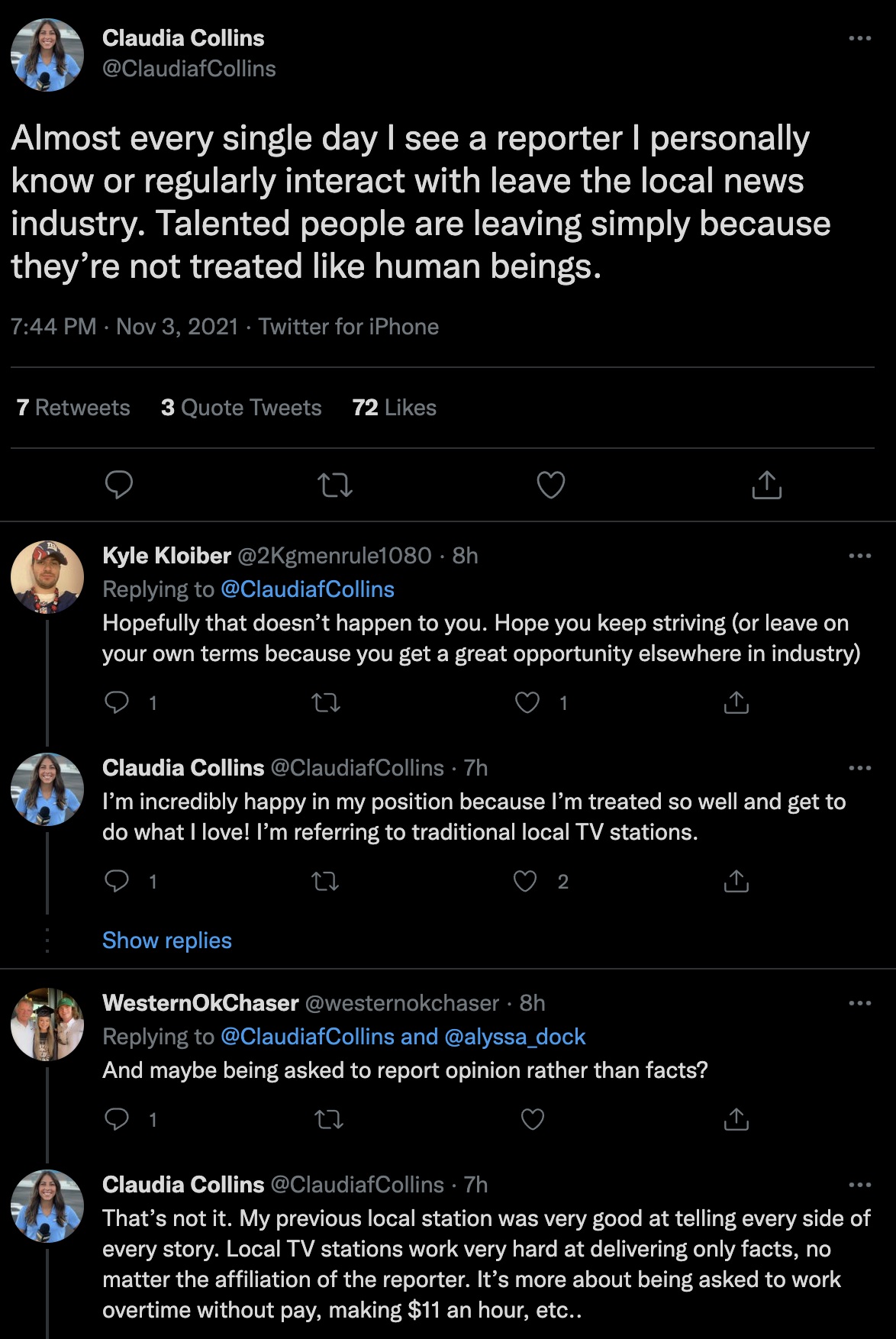Retweet the main tweet about local news
The height and width of the screenshot is (1339, 896).
[334, 485]
